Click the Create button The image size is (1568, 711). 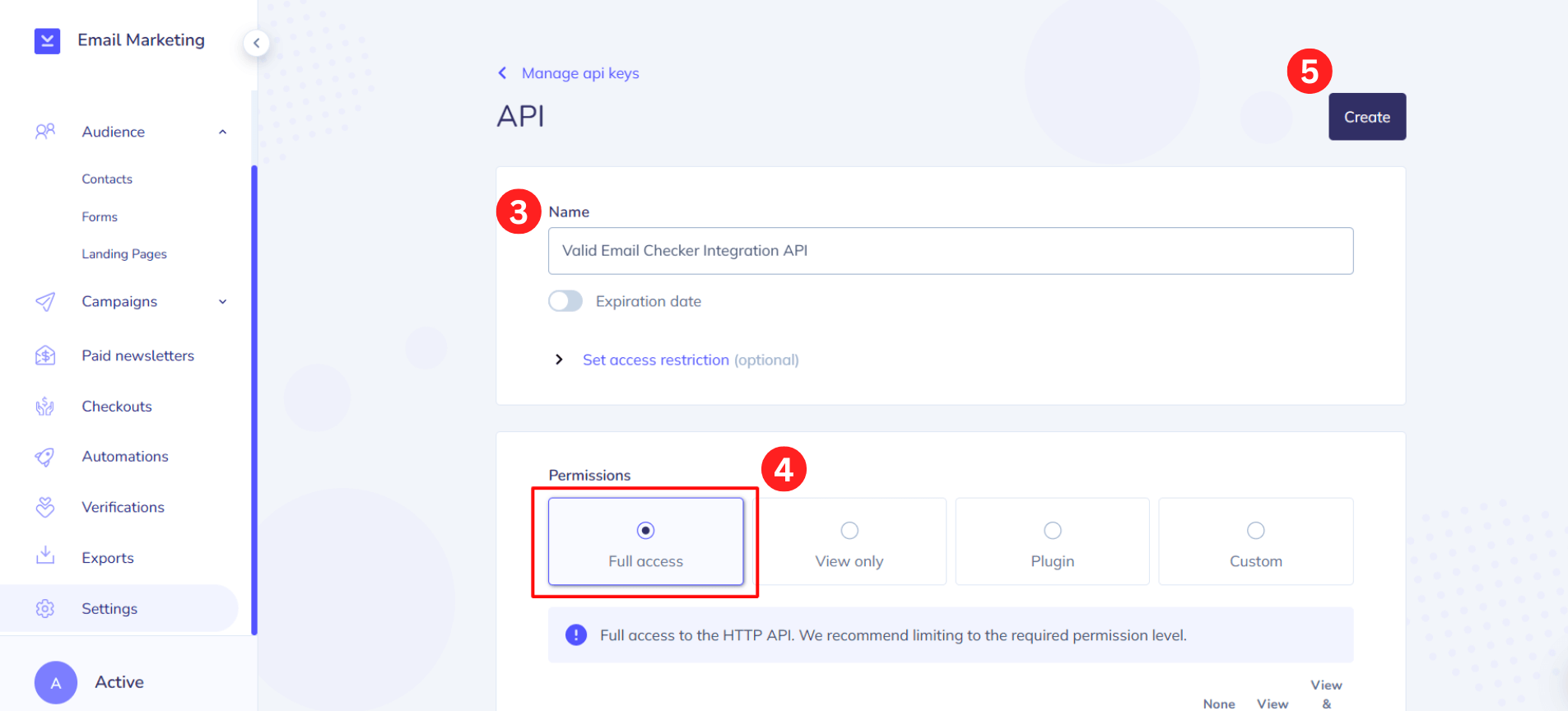point(1366,116)
